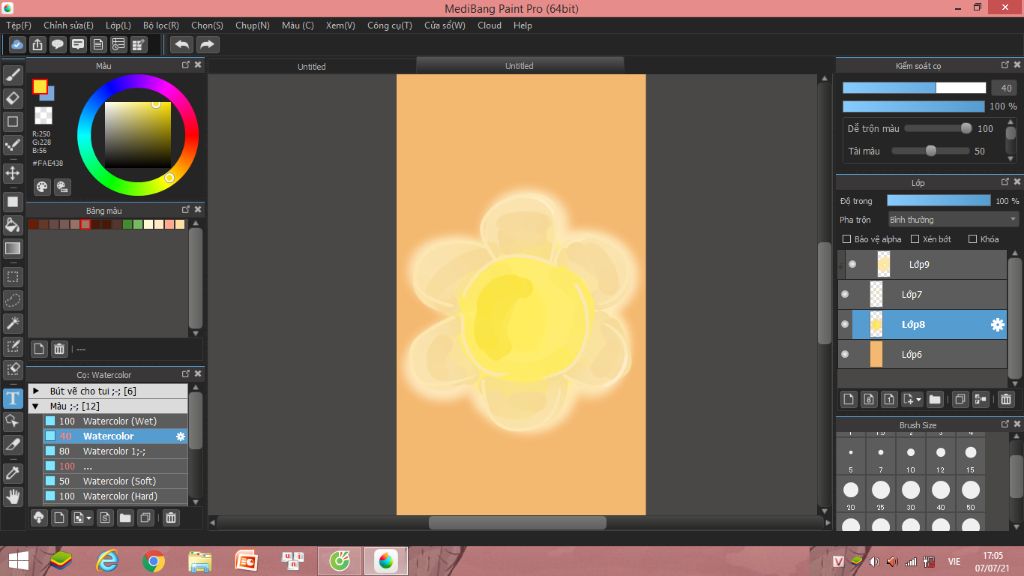Image resolution: width=1024 pixels, height=576 pixels.
Task: Toggle visibility of Lớp7 layer
Action: [845, 295]
